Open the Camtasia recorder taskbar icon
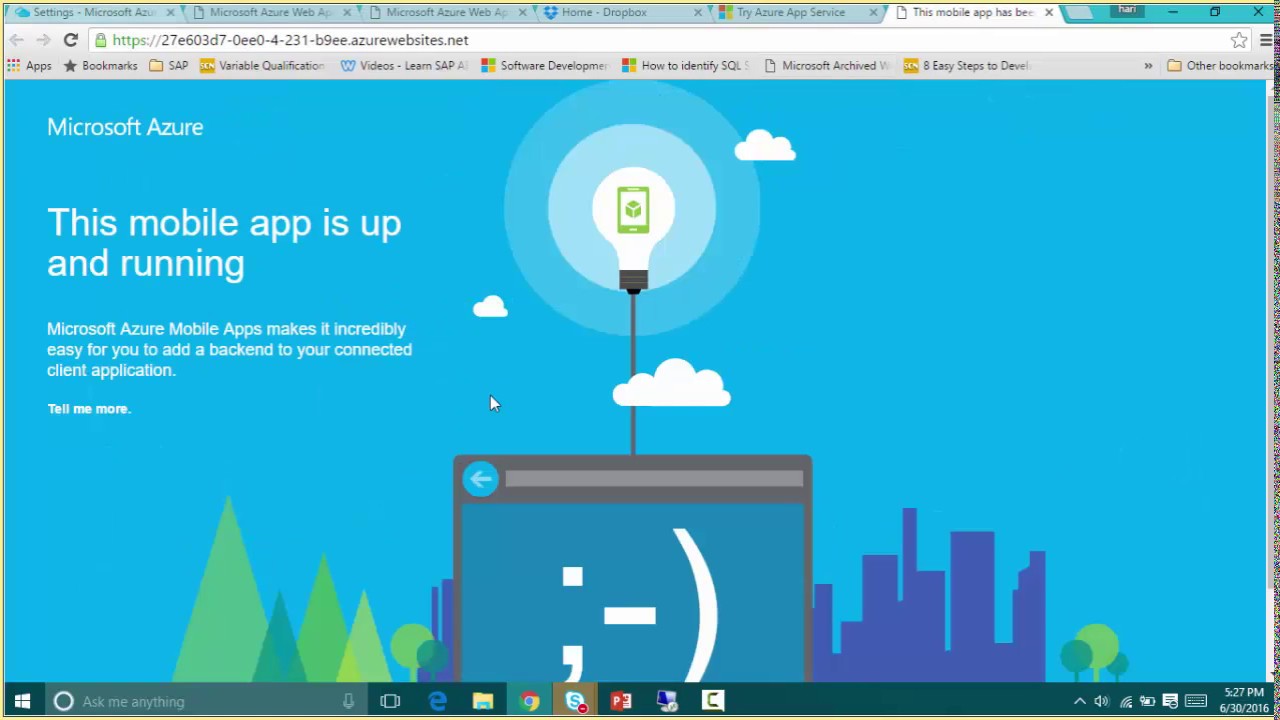This screenshot has width=1280, height=720. click(x=713, y=701)
